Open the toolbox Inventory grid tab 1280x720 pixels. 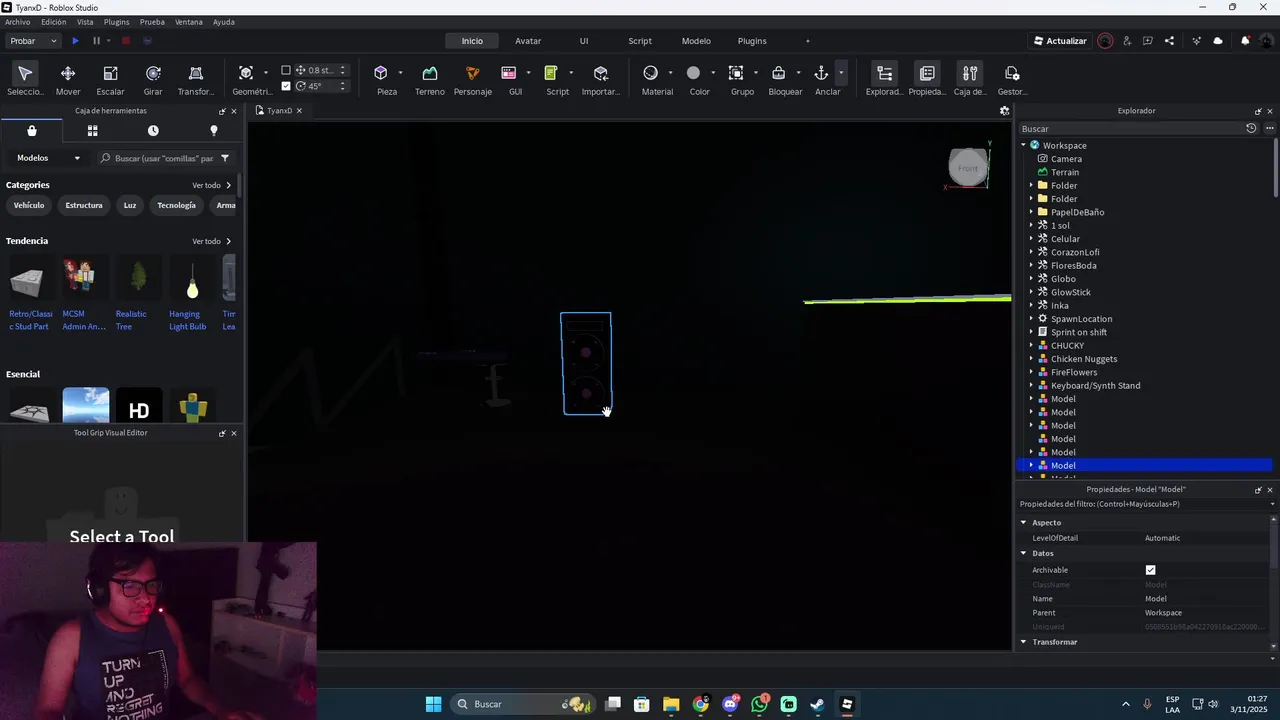point(92,131)
